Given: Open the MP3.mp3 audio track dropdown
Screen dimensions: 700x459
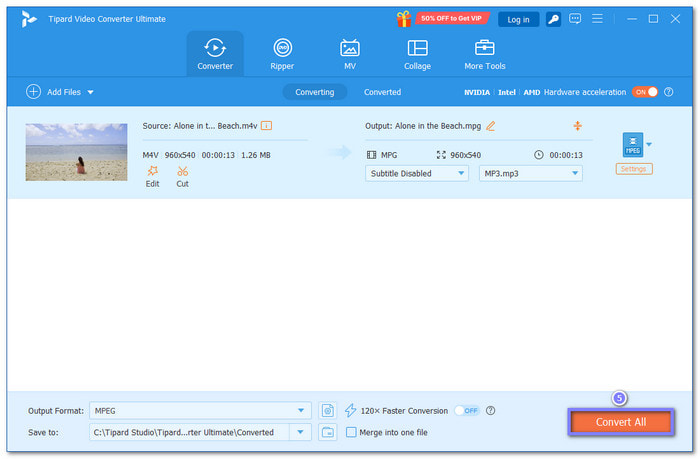Looking at the screenshot, I should pyautogui.click(x=530, y=173).
